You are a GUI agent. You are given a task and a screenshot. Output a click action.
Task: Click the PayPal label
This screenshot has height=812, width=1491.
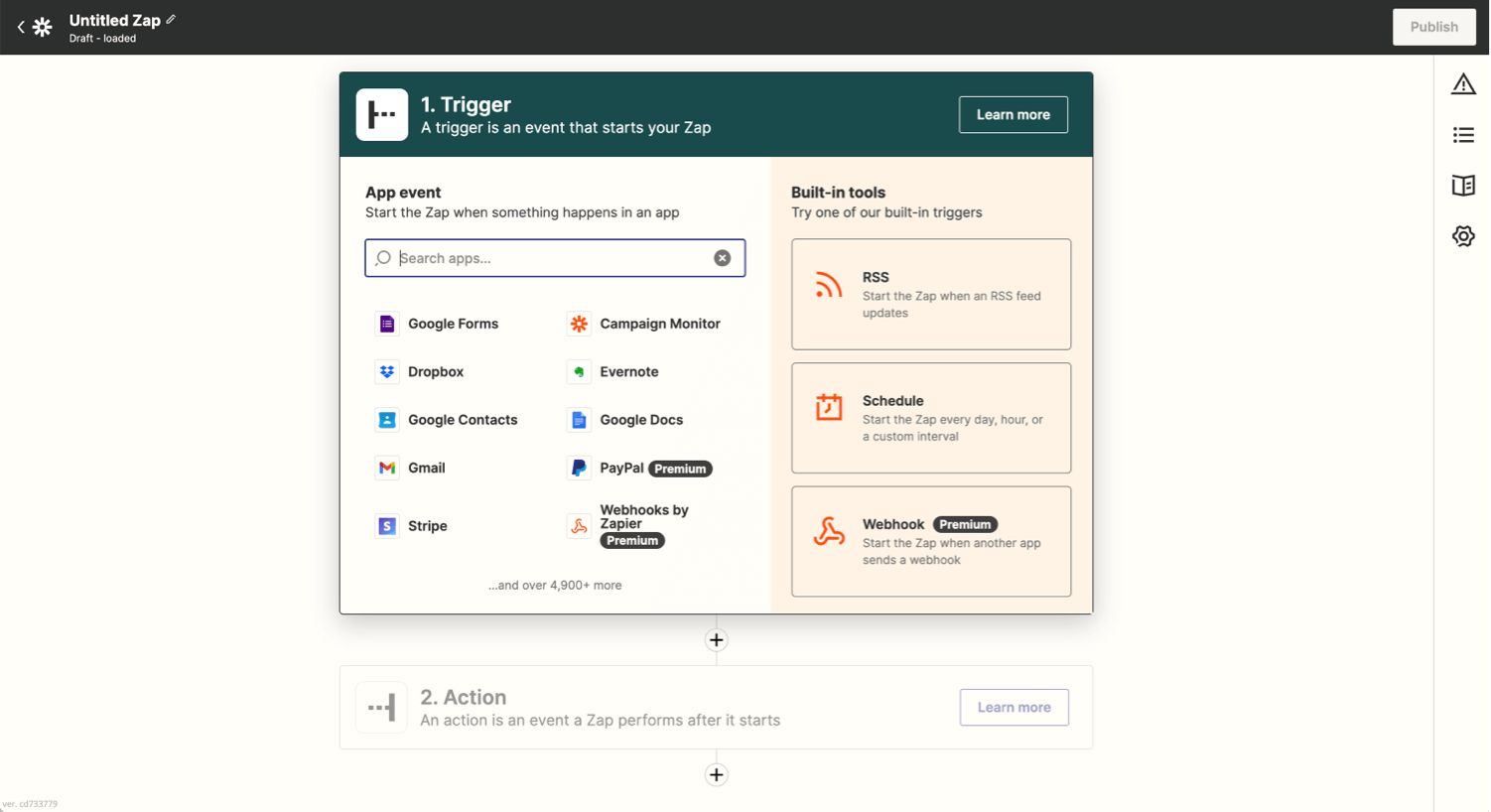pos(622,468)
